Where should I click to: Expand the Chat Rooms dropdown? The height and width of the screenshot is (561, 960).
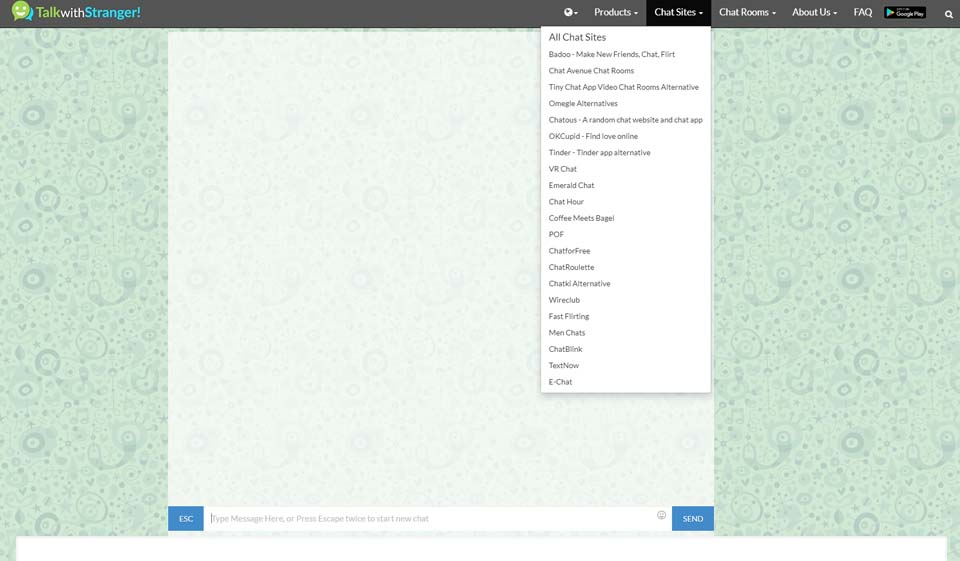pos(747,13)
